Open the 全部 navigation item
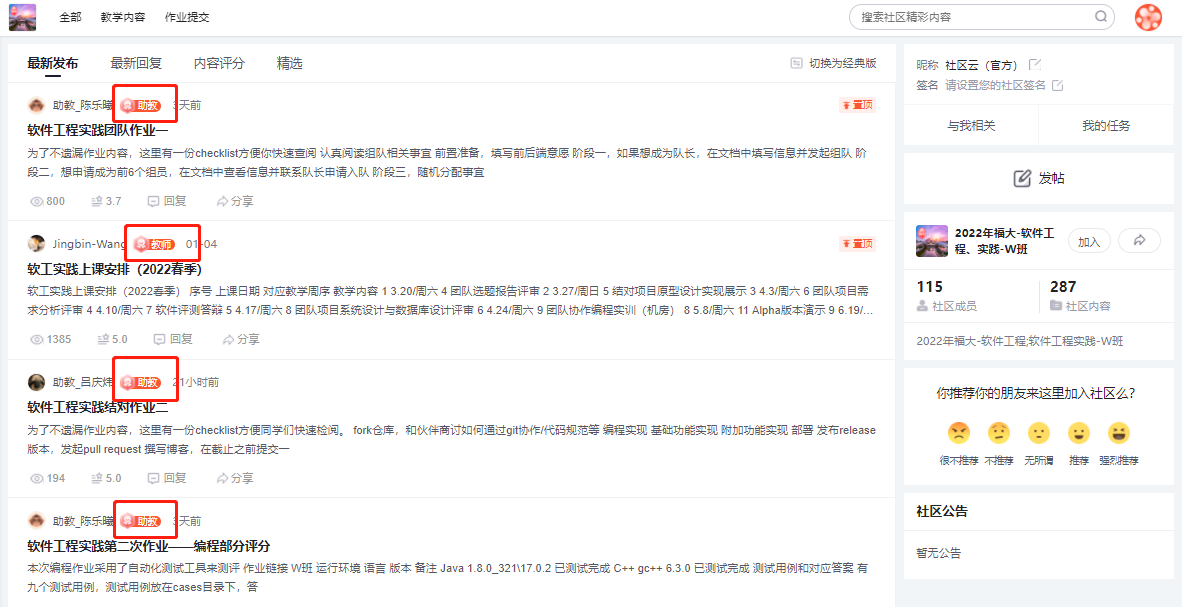 coord(70,17)
